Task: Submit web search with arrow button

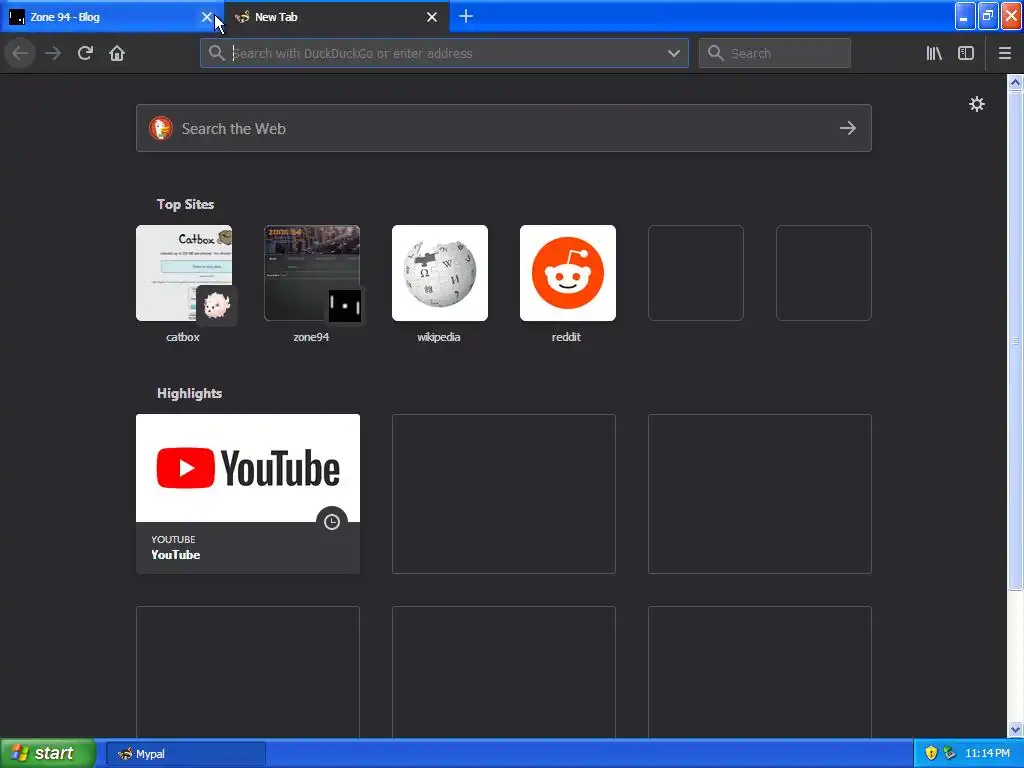Action: (848, 128)
